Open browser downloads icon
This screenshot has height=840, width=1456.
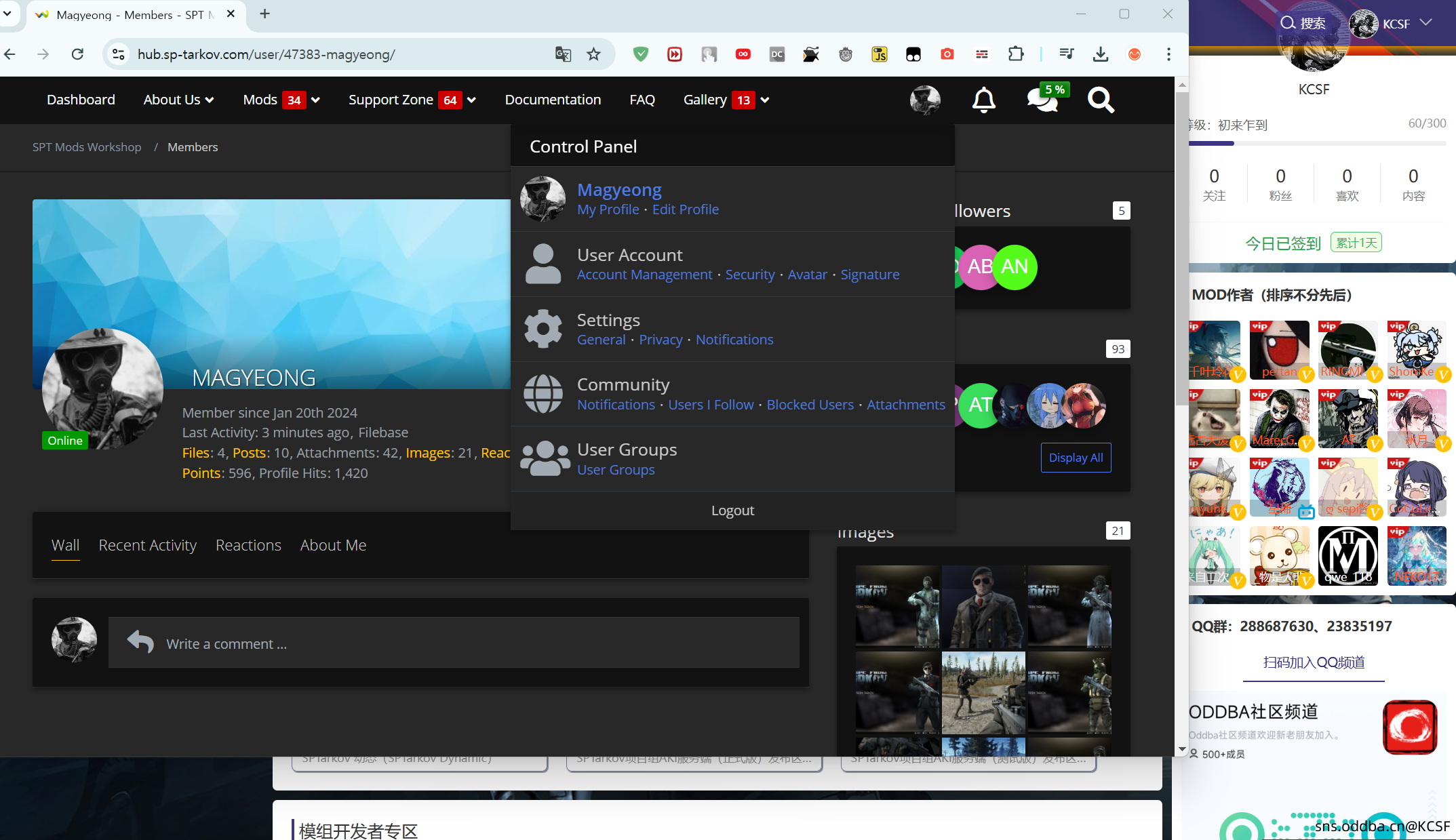tap(1101, 54)
